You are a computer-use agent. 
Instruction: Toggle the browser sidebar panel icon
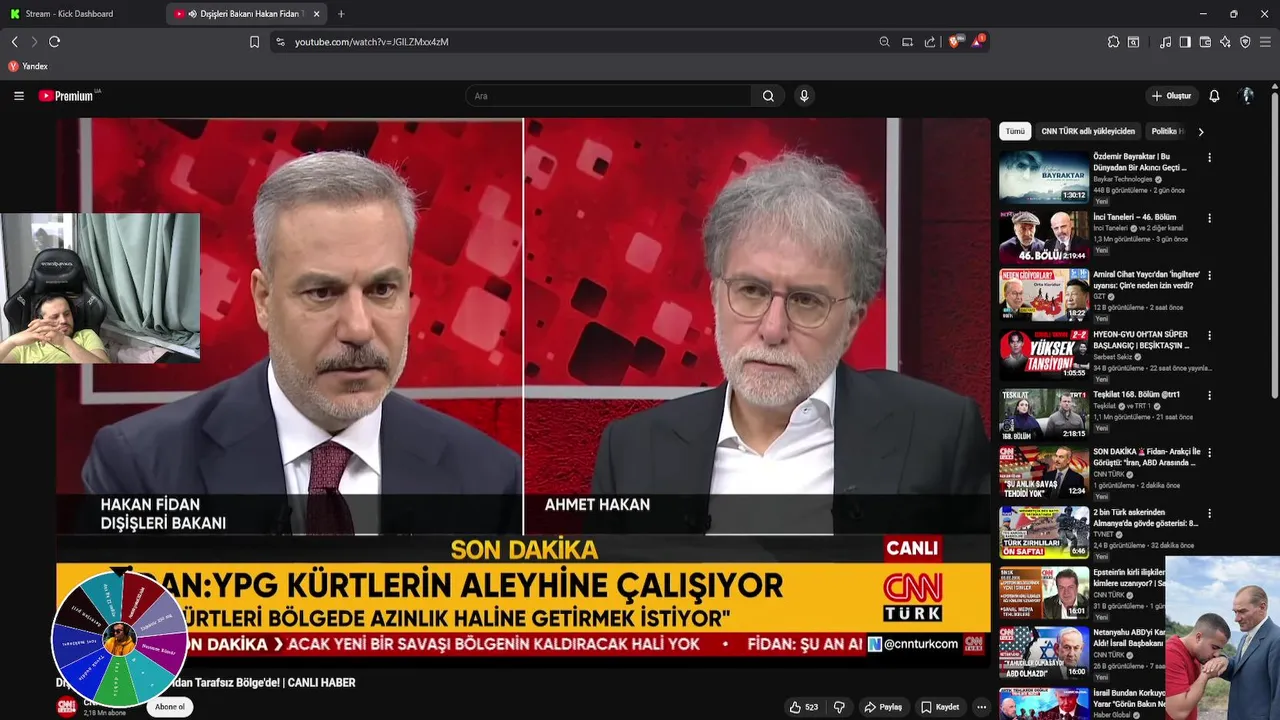pos(1185,42)
